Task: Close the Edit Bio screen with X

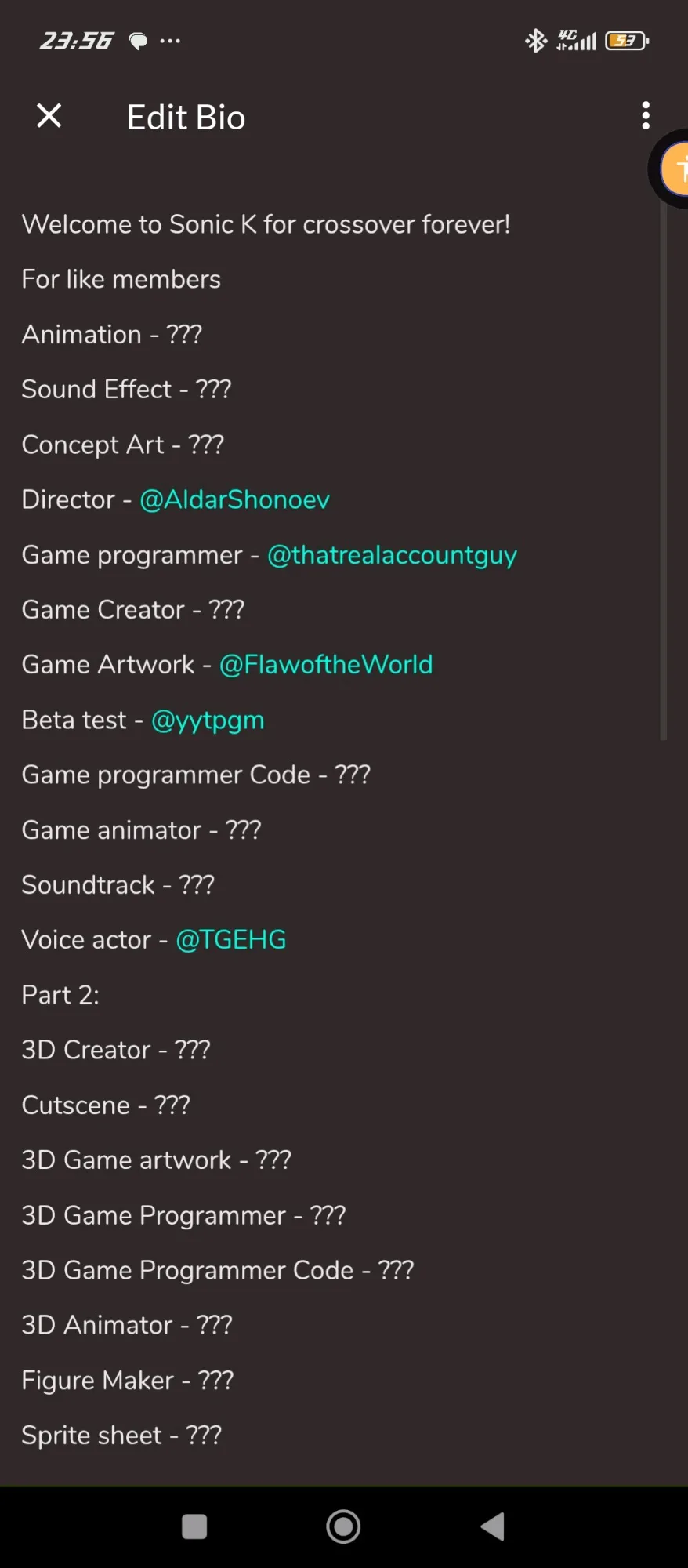Action: point(49,116)
